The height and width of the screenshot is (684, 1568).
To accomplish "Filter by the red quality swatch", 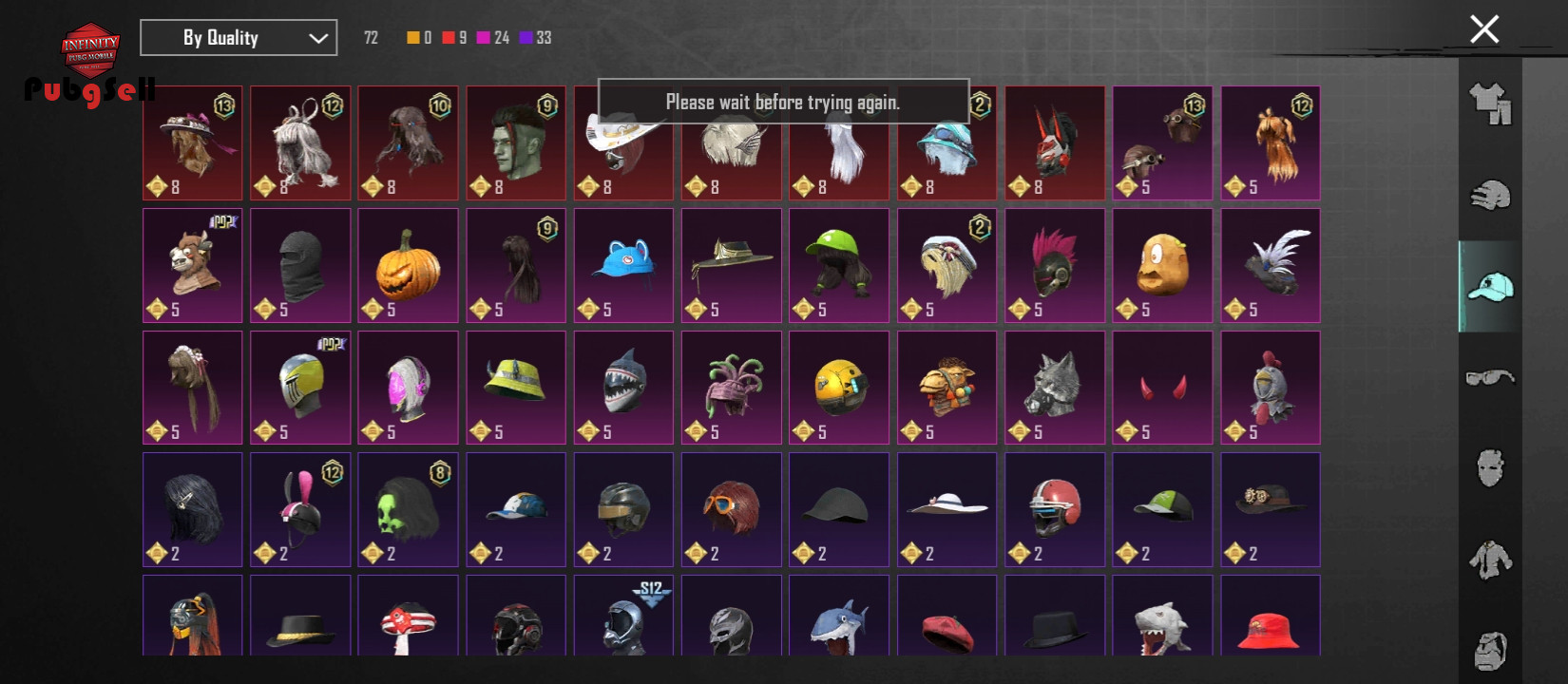I will click(449, 38).
